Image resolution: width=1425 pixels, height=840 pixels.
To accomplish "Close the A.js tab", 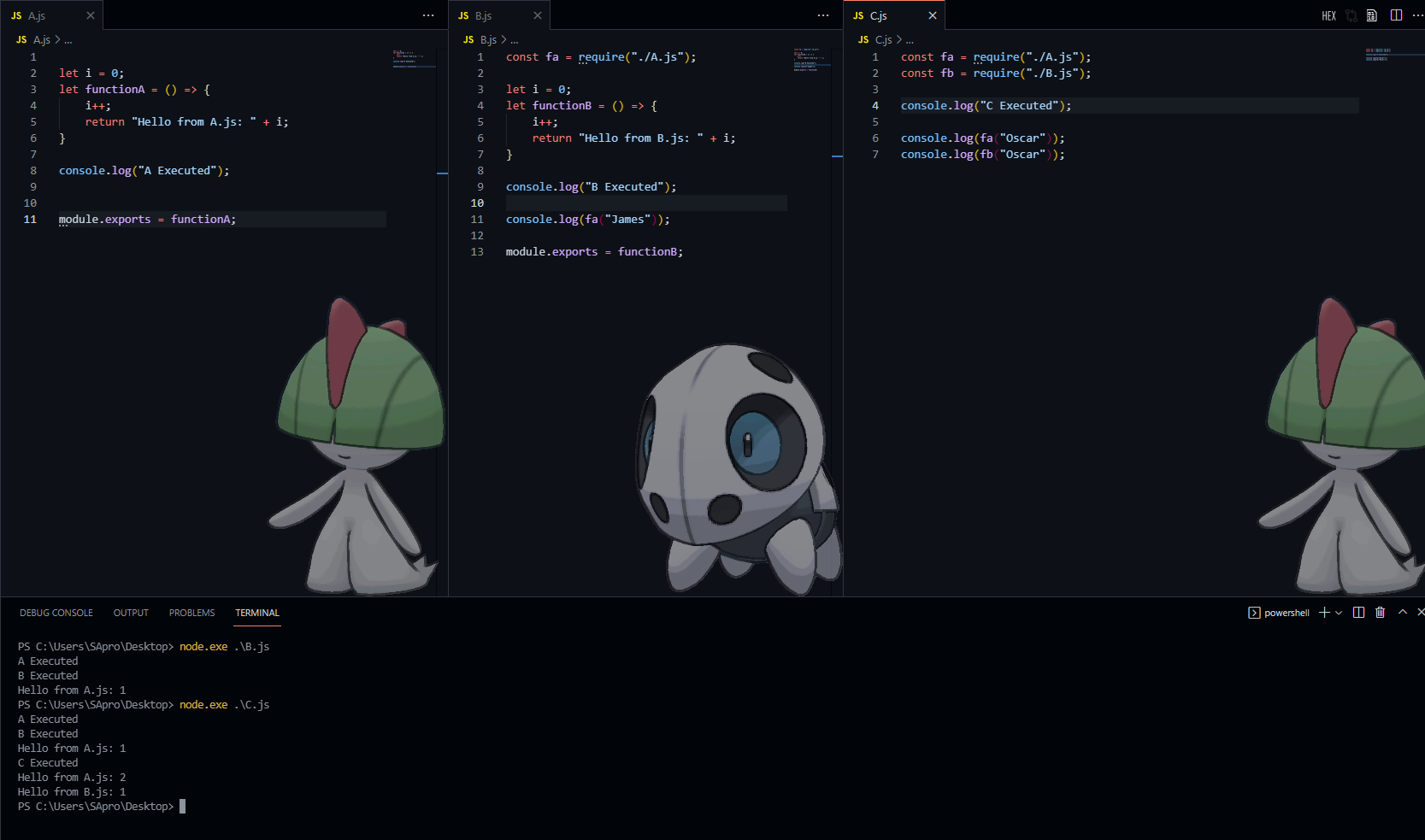I will coord(91,15).
